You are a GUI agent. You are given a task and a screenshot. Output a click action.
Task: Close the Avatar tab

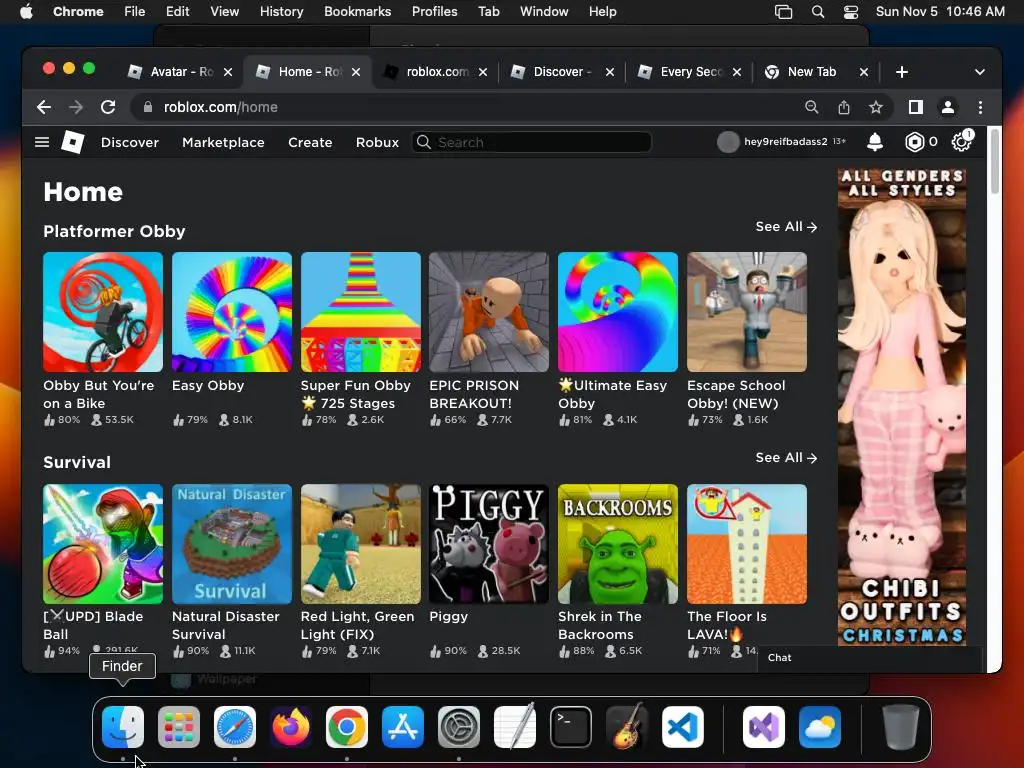point(228,72)
